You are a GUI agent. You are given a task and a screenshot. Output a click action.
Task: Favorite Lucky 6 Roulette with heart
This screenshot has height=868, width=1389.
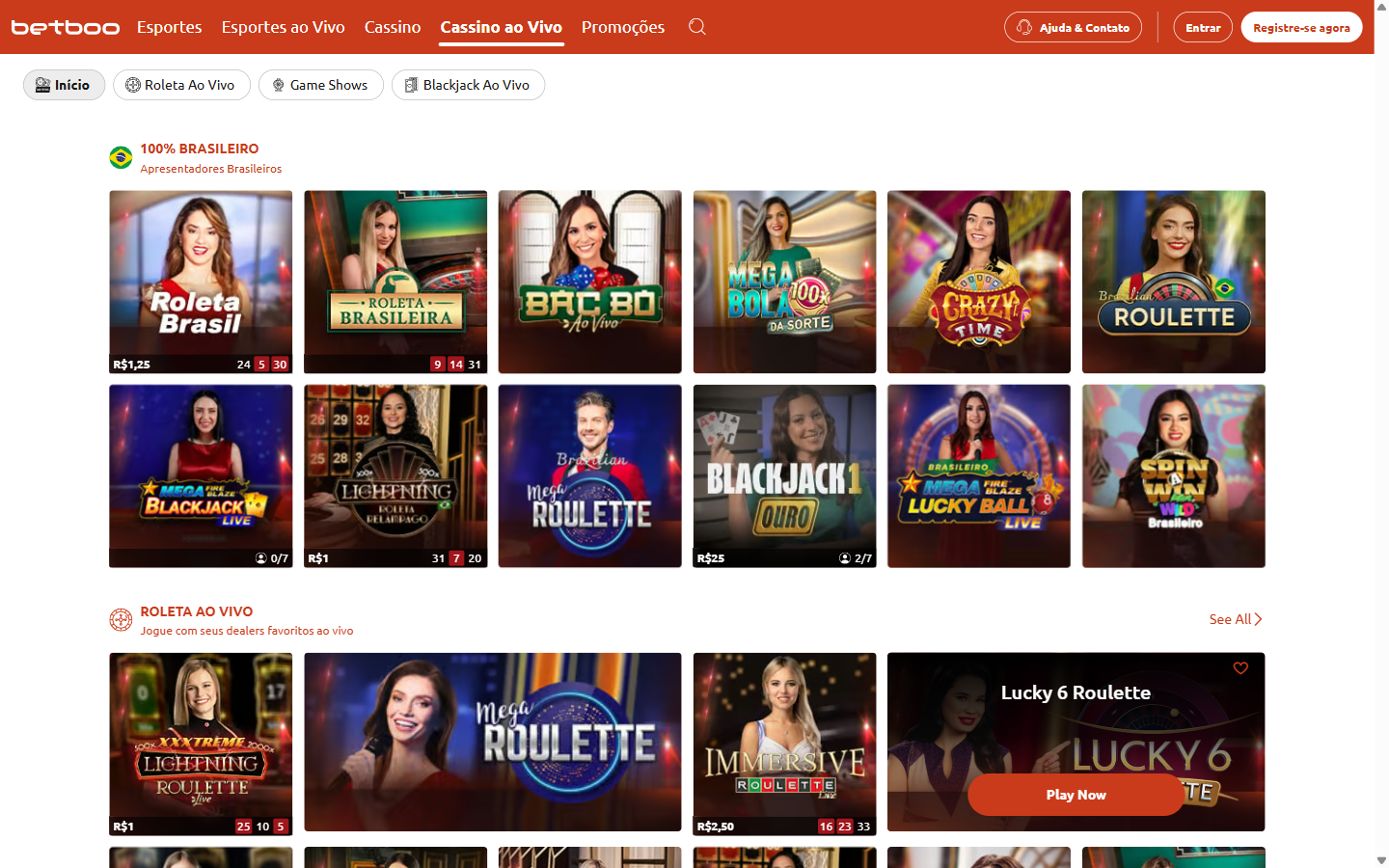coord(1240,668)
